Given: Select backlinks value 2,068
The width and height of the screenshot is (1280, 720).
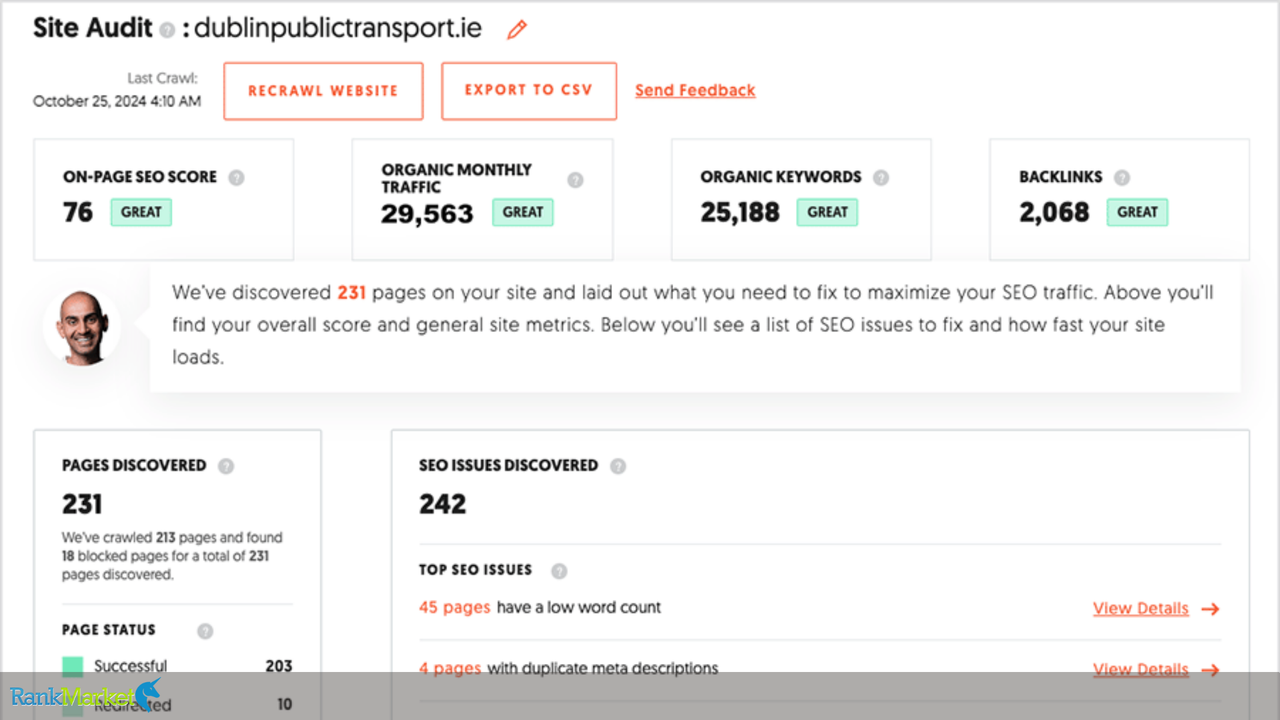Looking at the screenshot, I should (x=1054, y=212).
